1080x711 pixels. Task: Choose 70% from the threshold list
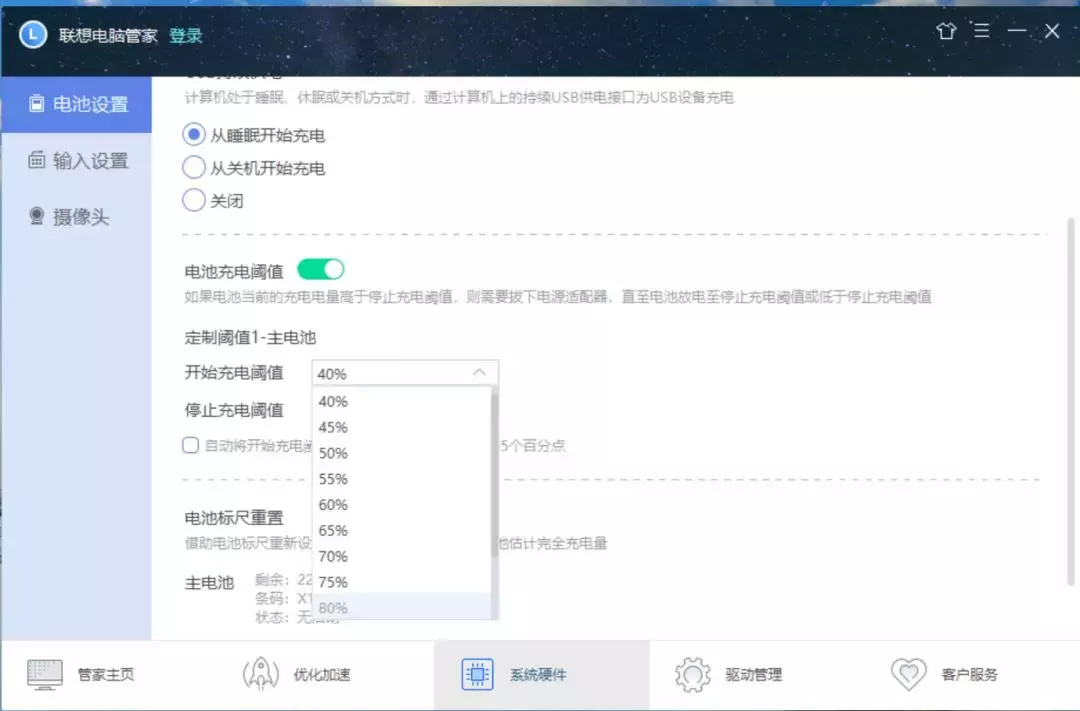pyautogui.click(x=402, y=556)
